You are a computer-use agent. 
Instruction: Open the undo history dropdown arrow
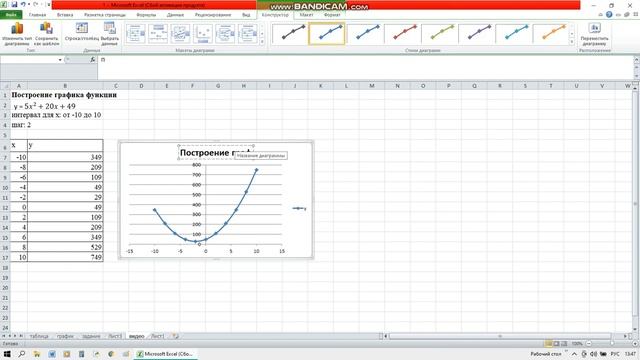point(29,4)
